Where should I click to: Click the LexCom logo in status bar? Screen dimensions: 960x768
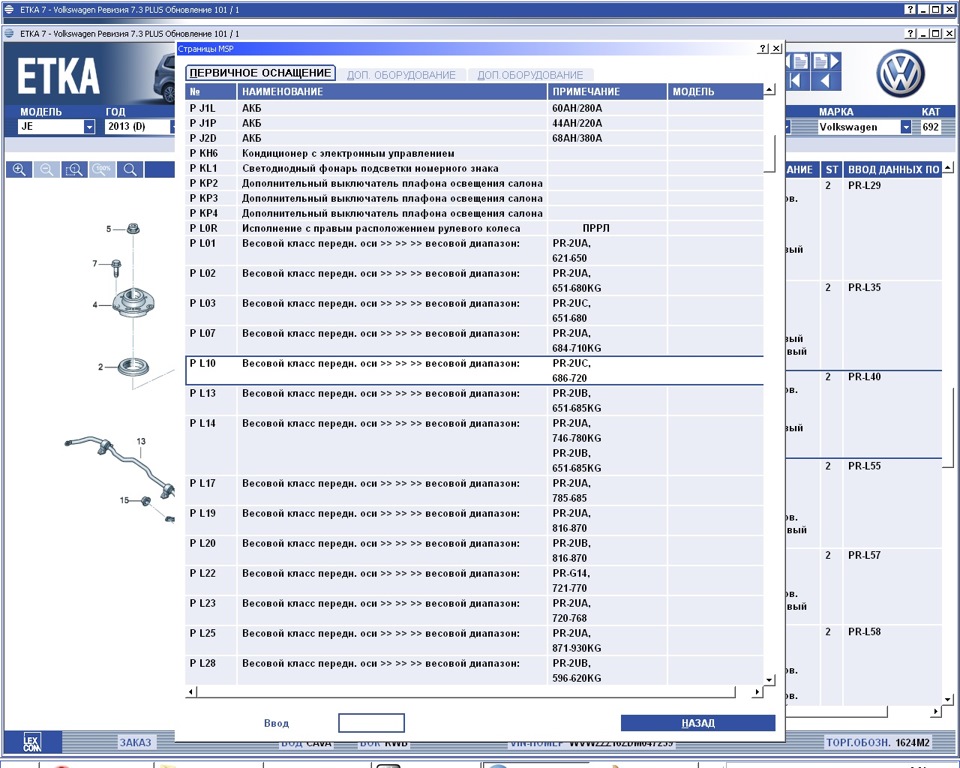(32, 742)
